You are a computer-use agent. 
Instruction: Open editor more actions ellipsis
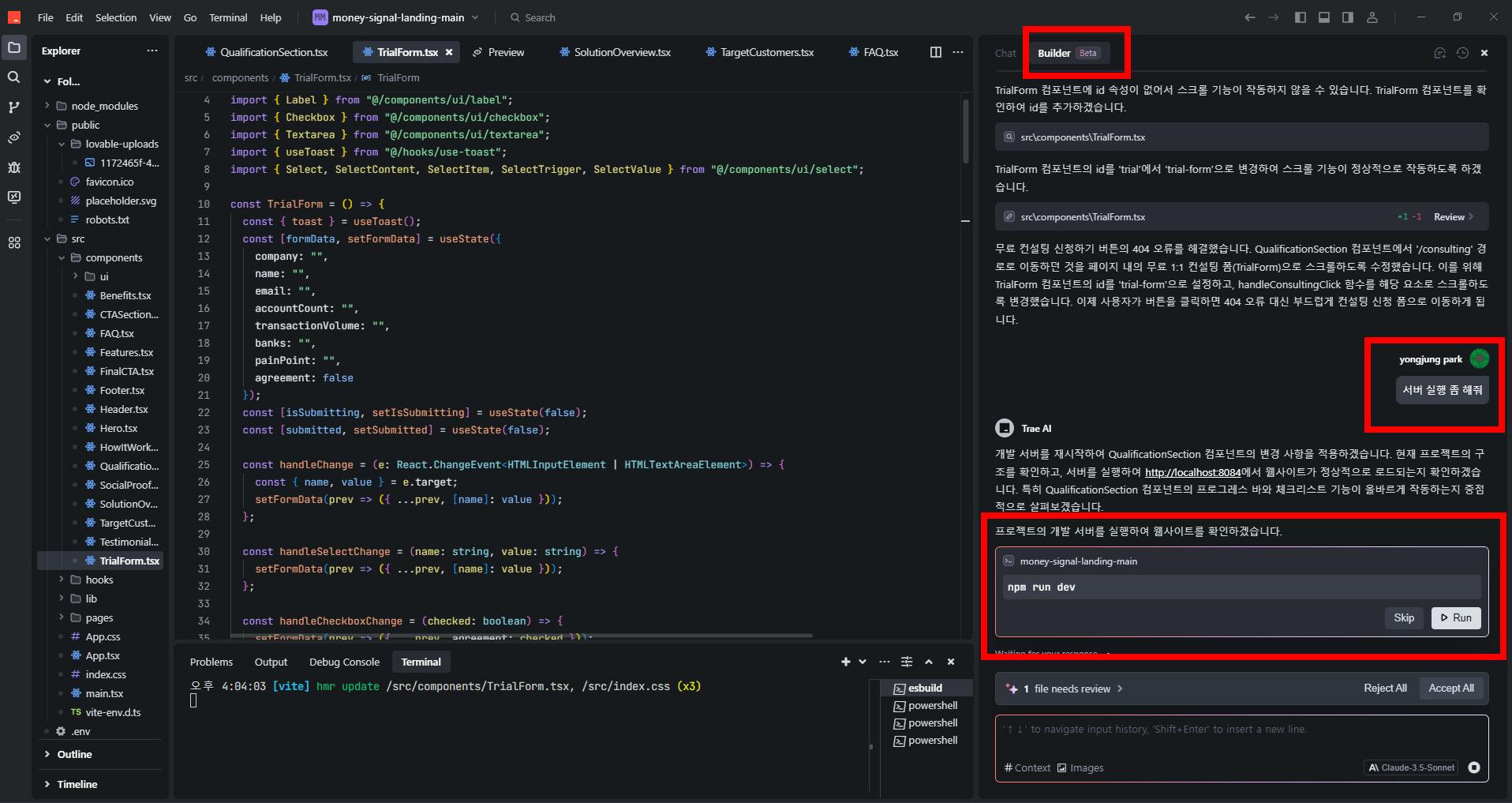958,52
